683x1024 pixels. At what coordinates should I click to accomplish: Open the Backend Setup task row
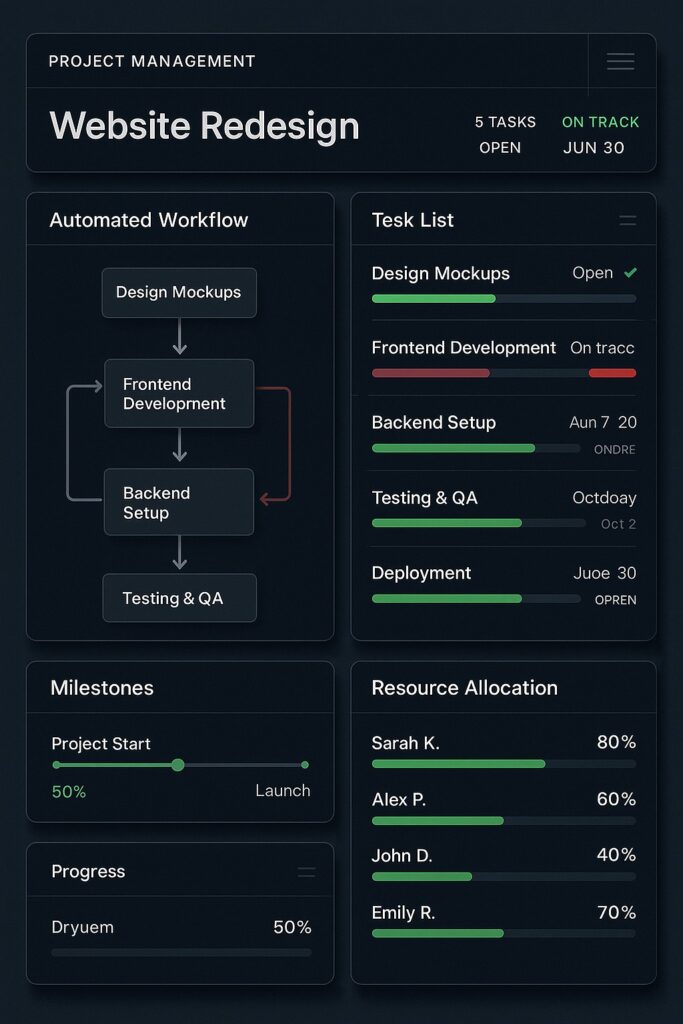(433, 423)
